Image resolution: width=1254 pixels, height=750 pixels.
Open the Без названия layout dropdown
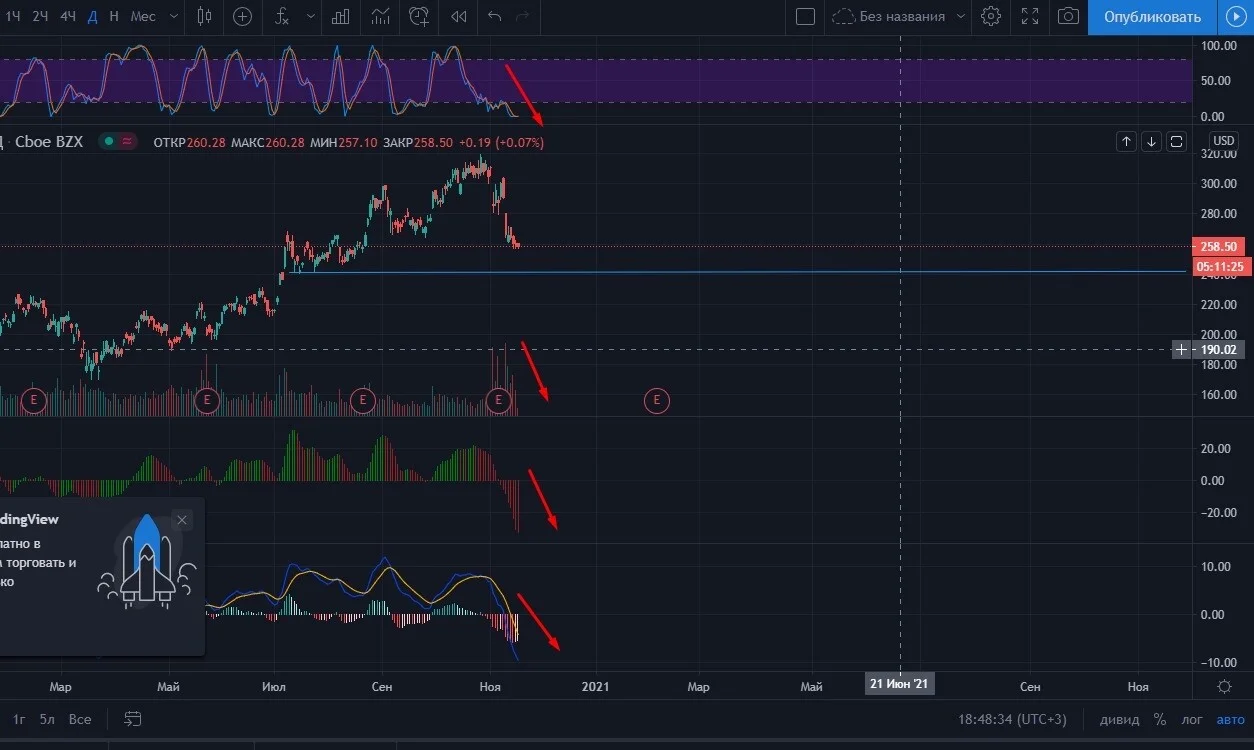coord(899,16)
